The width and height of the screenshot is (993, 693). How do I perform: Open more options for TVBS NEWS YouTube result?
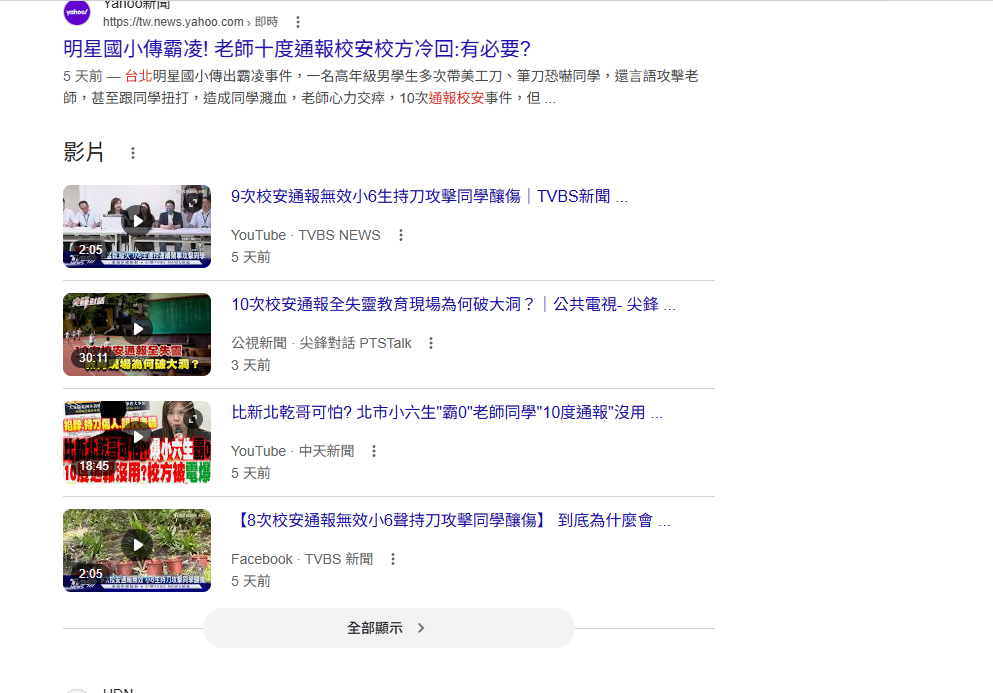click(x=401, y=235)
